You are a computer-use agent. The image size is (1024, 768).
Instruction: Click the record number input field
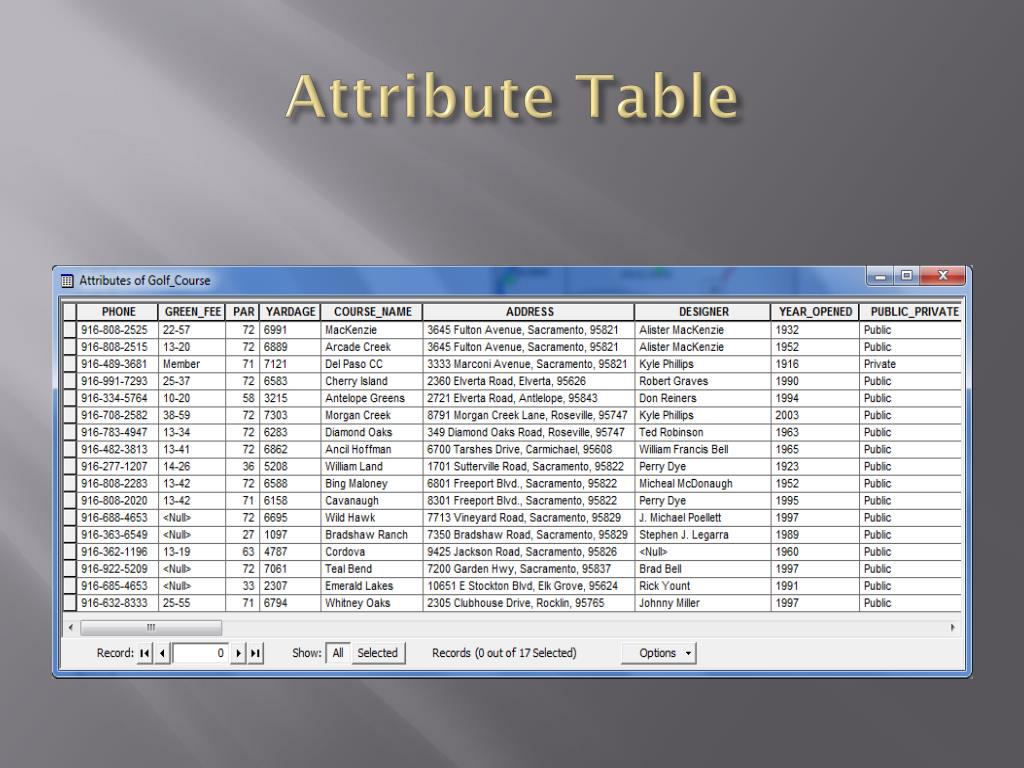tap(200, 653)
